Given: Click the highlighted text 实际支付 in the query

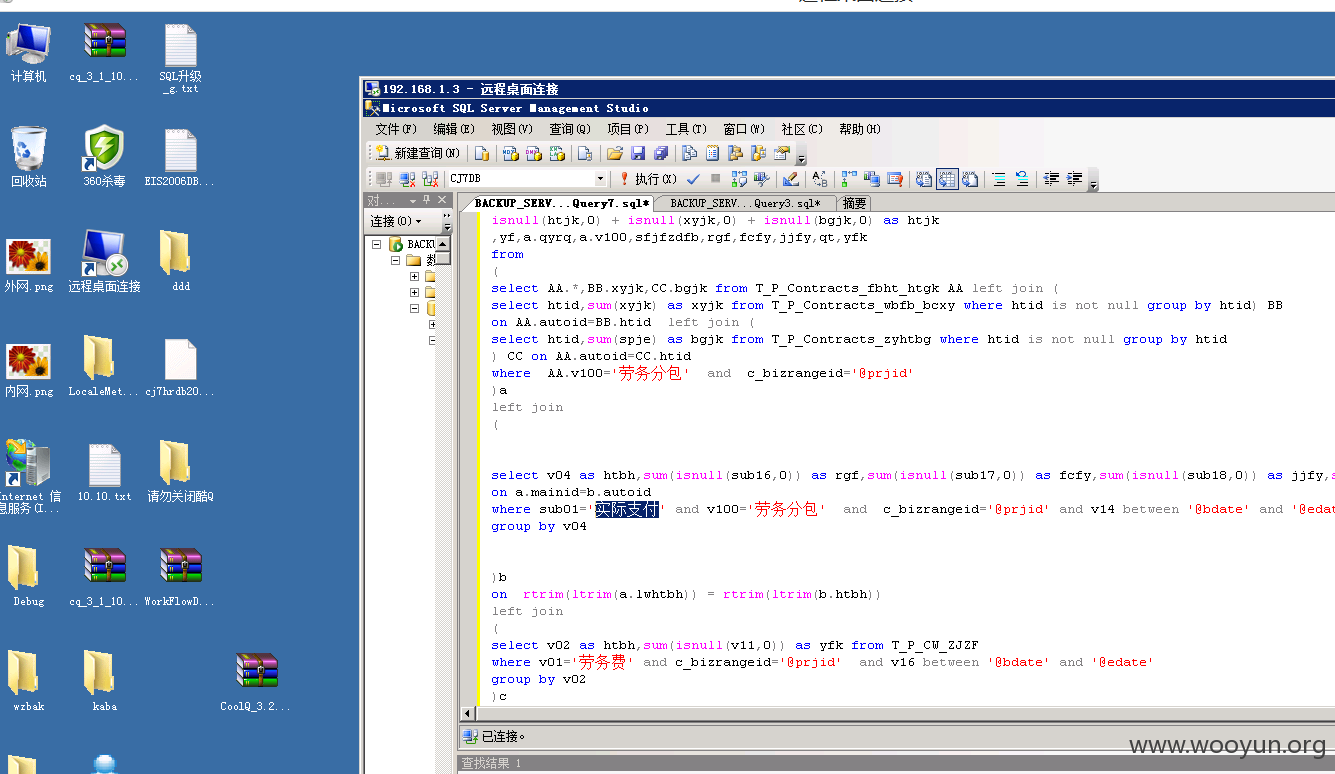Looking at the screenshot, I should click(627, 509).
